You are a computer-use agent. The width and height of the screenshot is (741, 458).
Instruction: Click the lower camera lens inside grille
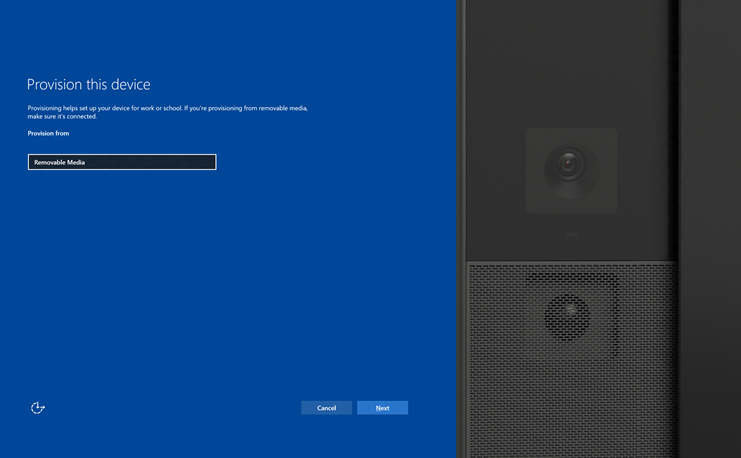(x=567, y=316)
